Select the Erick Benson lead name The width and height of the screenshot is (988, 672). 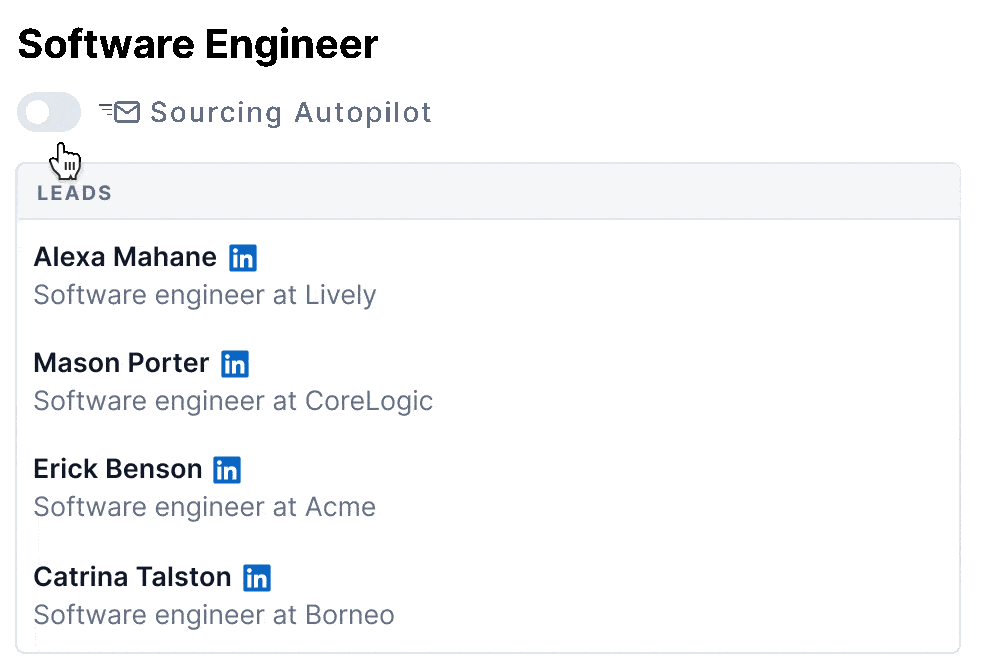[117, 469]
